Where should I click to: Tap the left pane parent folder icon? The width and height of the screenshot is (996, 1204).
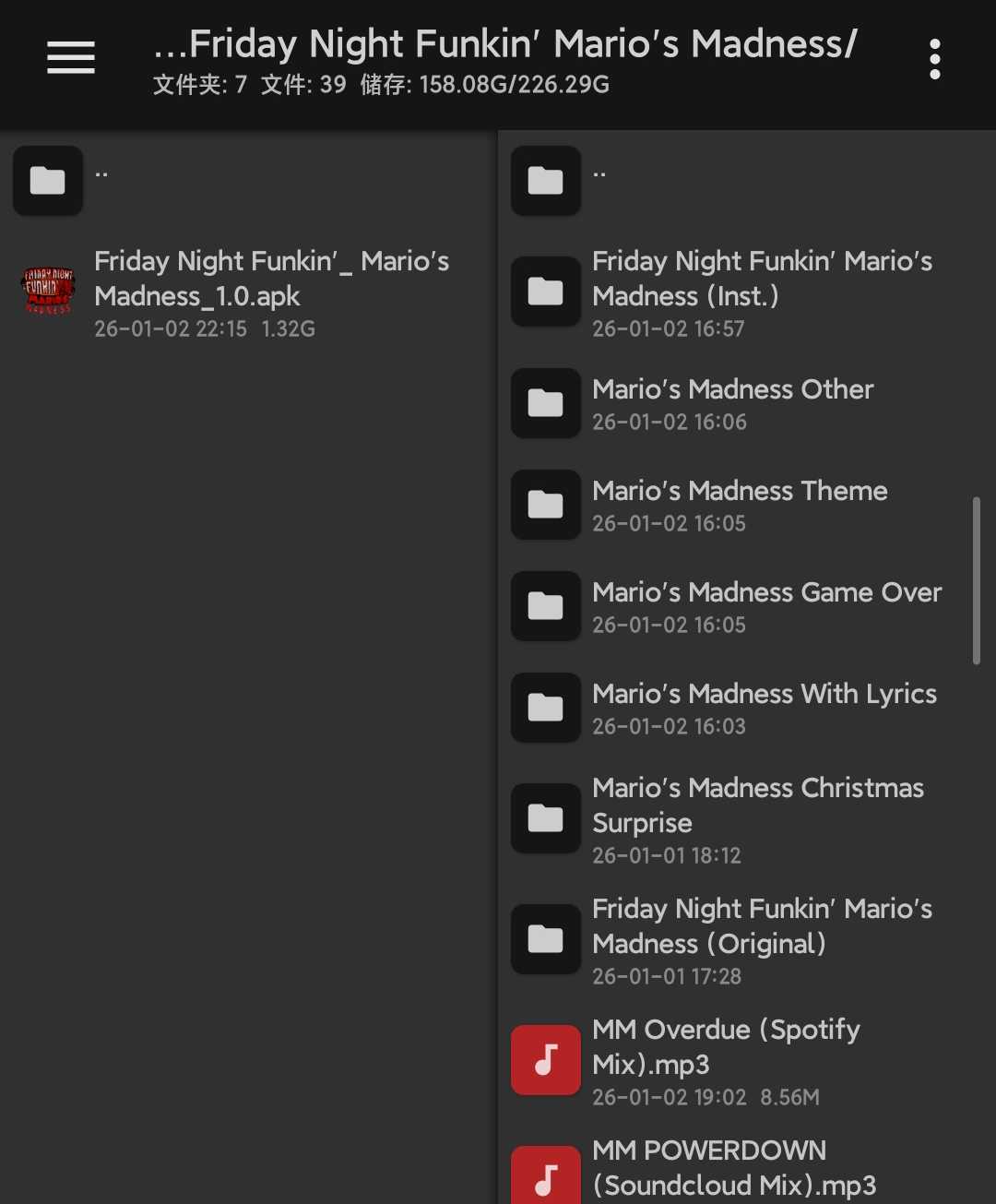[48, 181]
